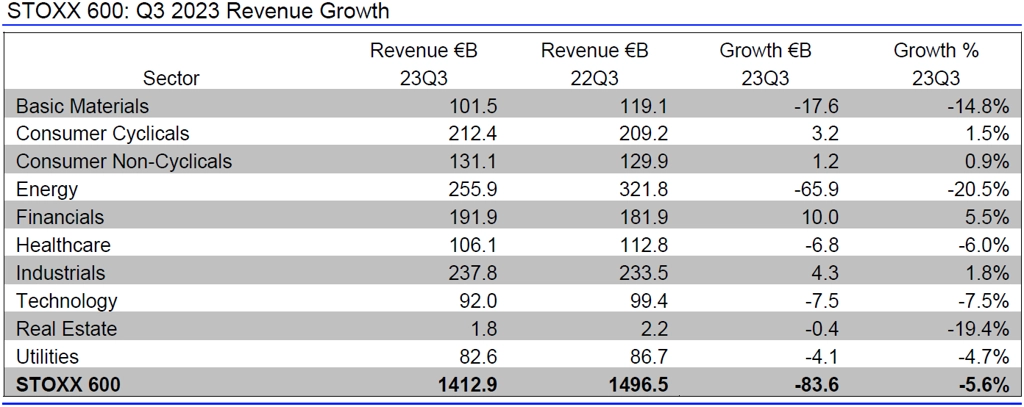
Task: Click Technology 22Q3 revenue 99.4
Action: pos(647,301)
